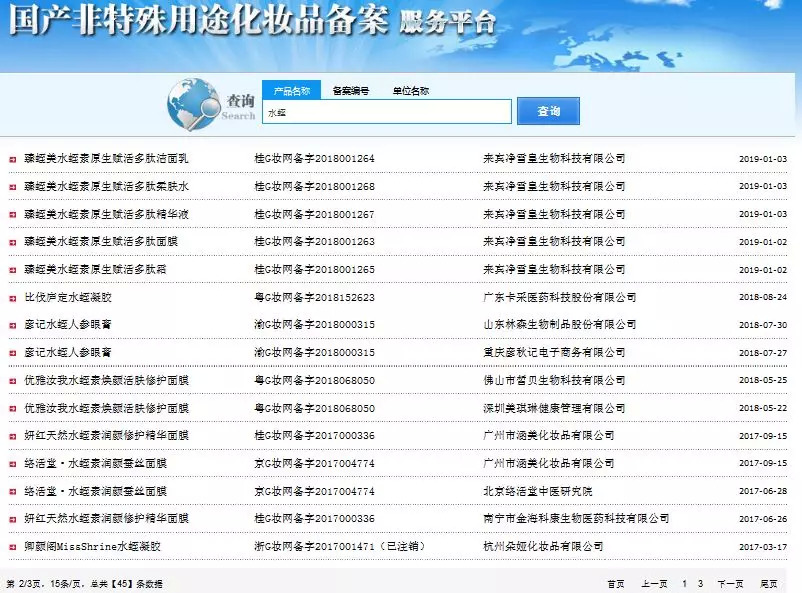Click red bullet icon beside 多肽精华液 row
802x593 pixels.
click(13, 215)
